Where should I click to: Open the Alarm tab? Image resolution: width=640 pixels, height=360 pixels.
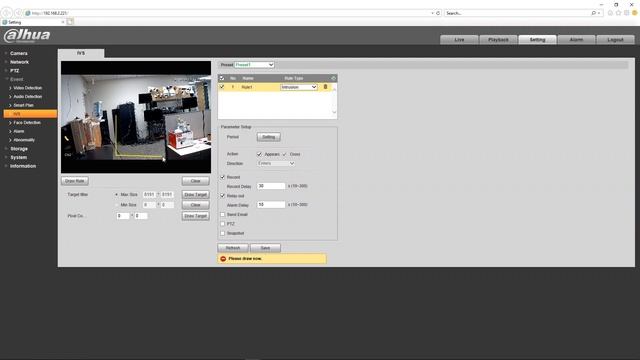click(x=576, y=40)
